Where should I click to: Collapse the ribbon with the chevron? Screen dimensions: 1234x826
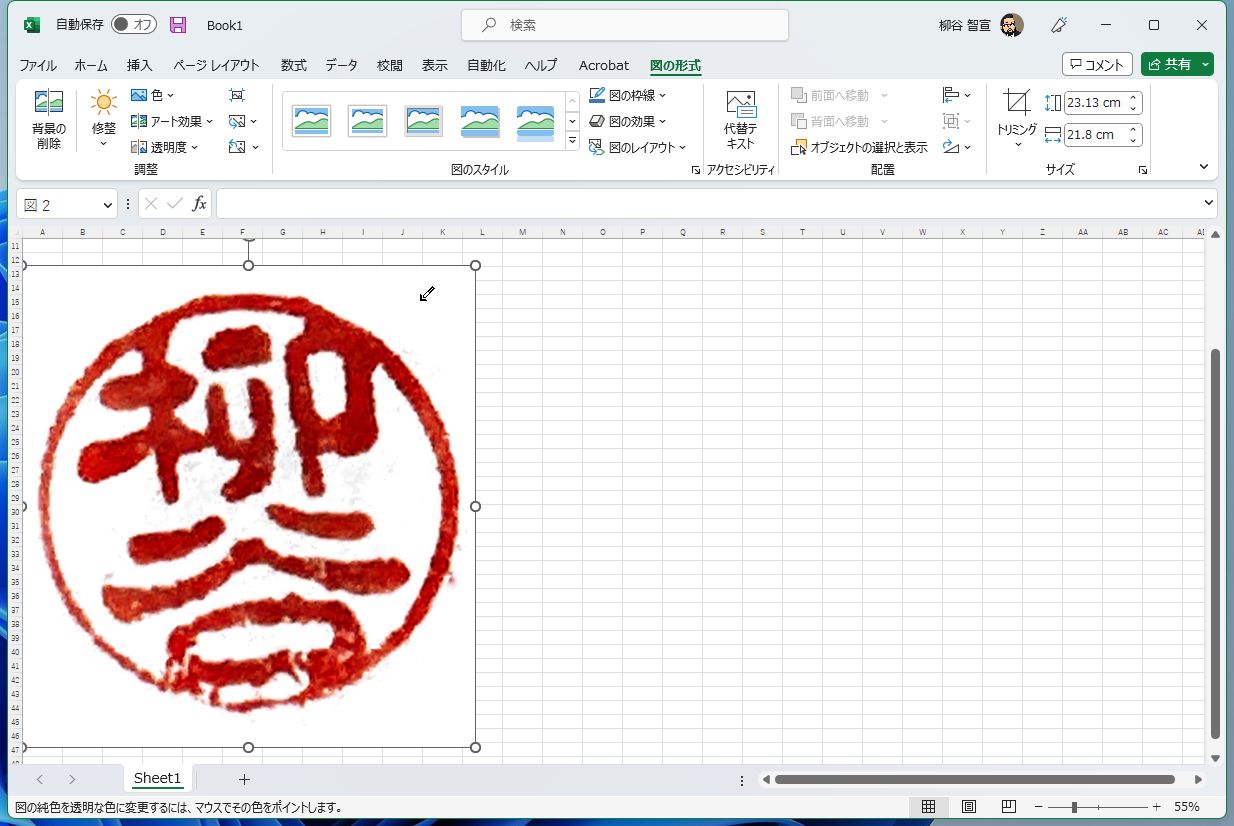tap(1204, 167)
